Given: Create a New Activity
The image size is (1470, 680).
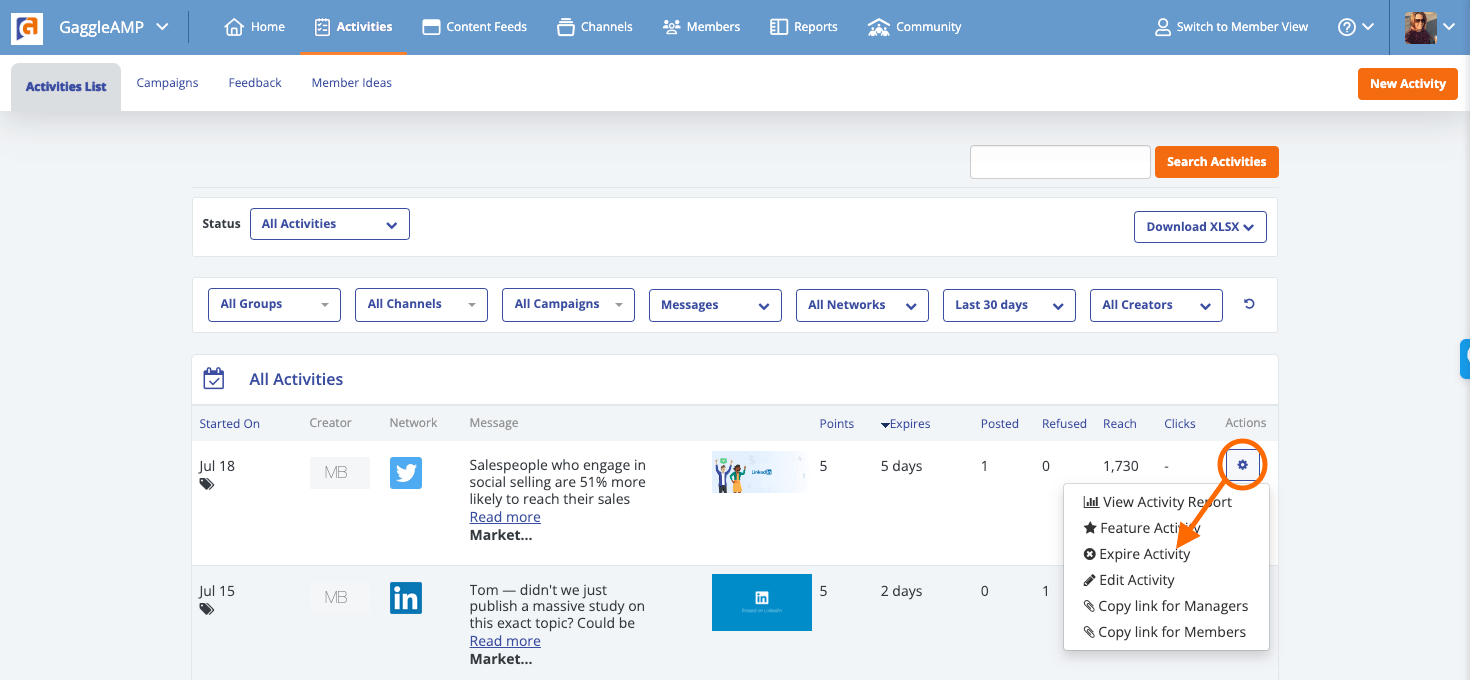Looking at the screenshot, I should (1407, 83).
